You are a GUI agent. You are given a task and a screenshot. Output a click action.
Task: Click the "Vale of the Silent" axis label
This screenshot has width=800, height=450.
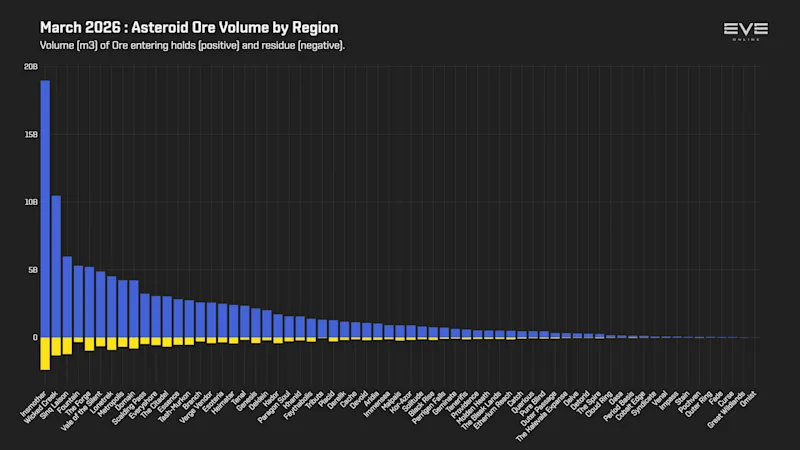[x=81, y=411]
